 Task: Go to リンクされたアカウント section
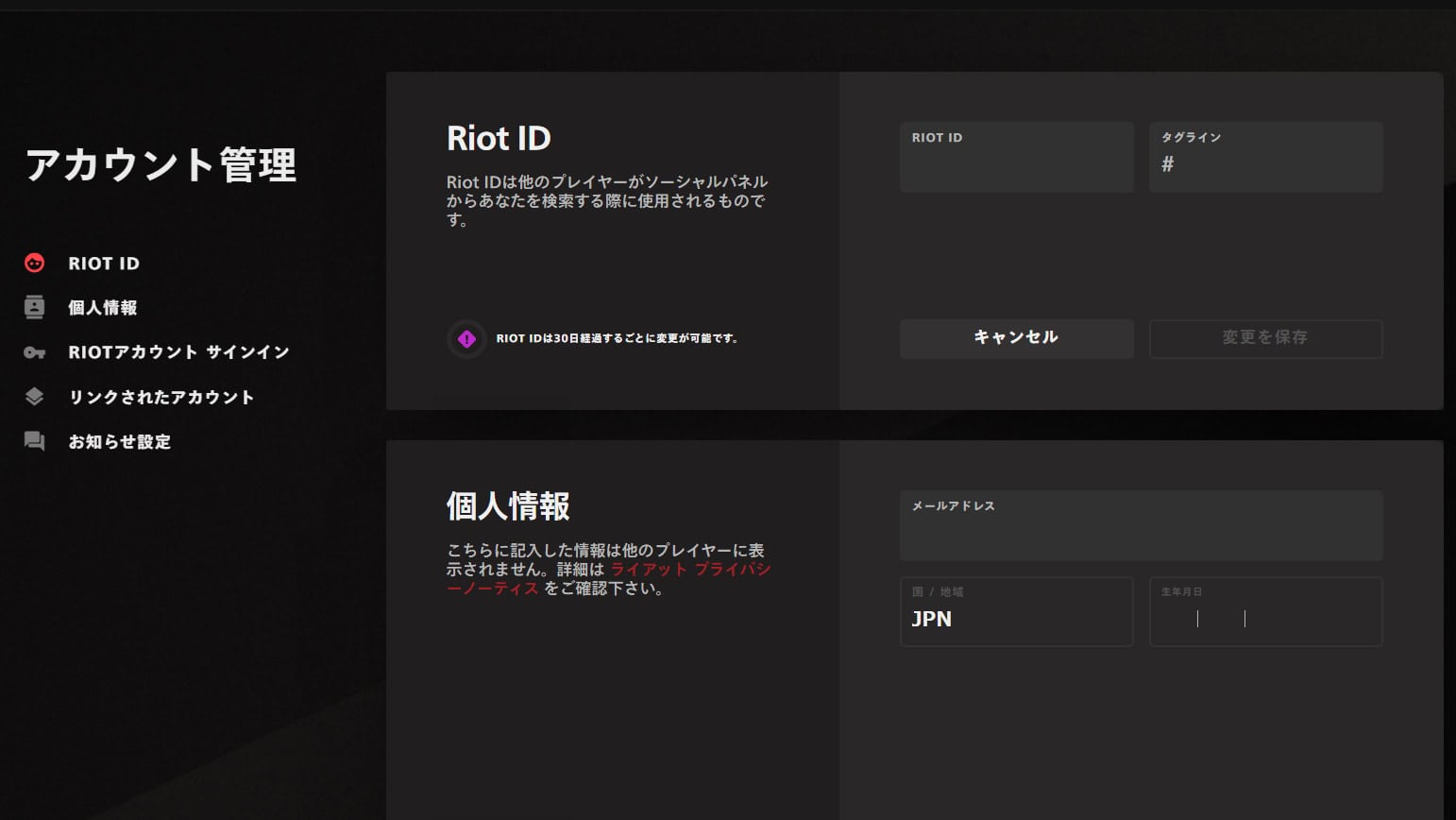(161, 397)
